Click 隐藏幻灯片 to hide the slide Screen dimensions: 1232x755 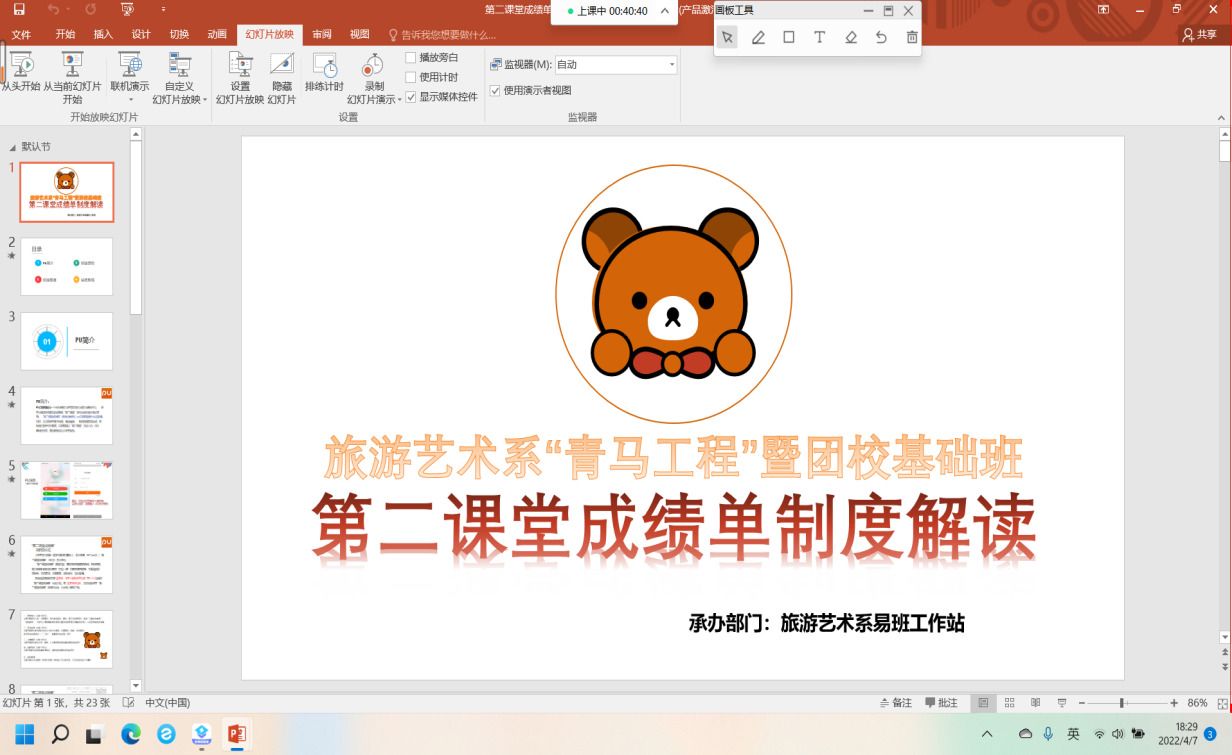coord(282,78)
